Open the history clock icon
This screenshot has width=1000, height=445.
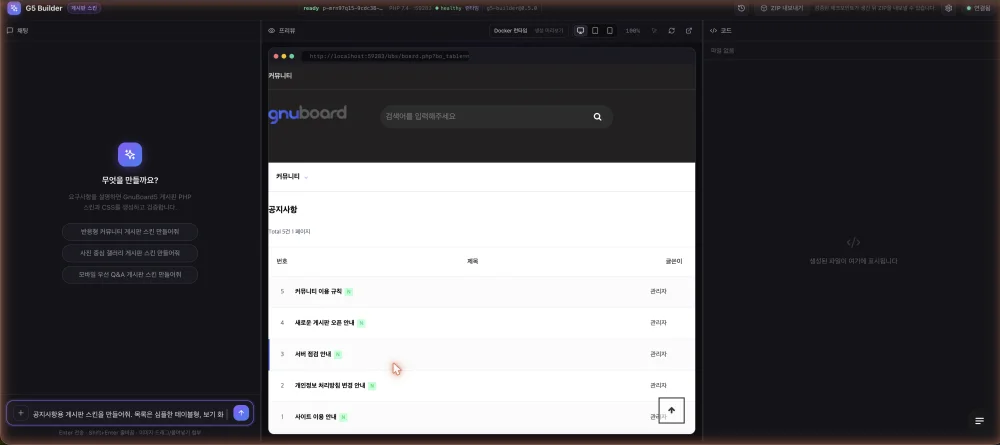click(x=741, y=8)
